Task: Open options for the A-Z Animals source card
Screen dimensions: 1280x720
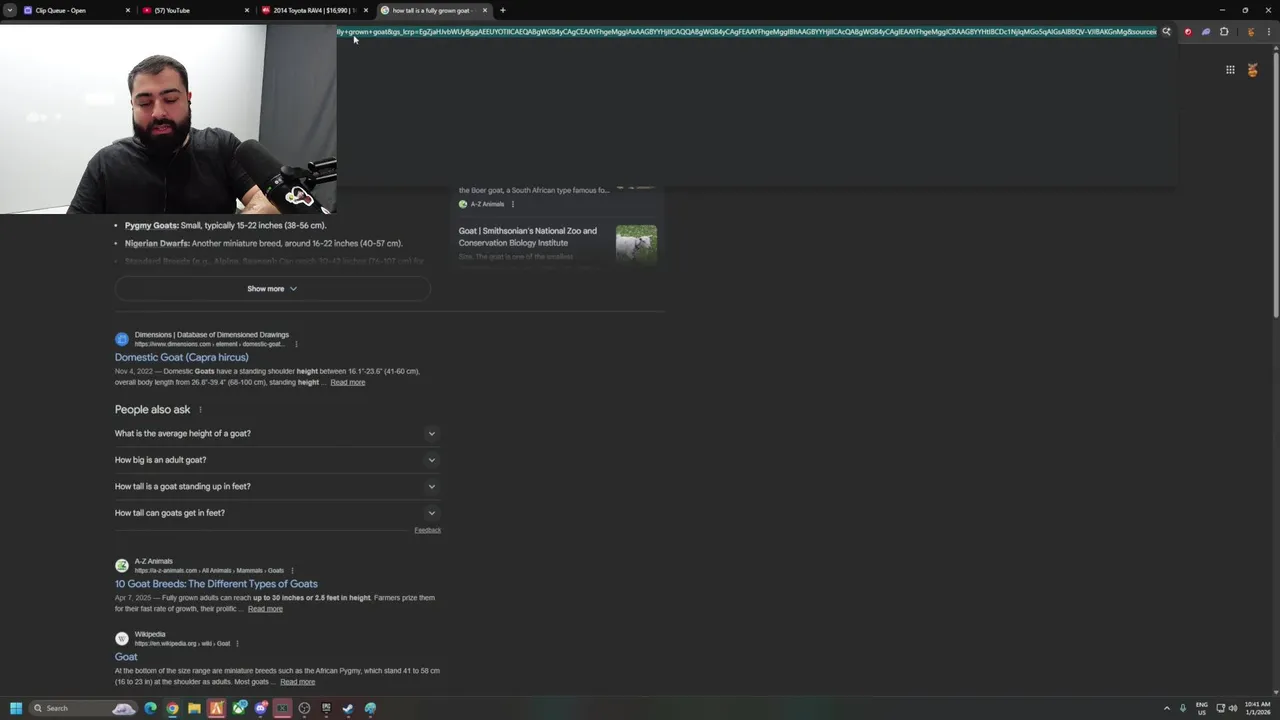Action: (x=513, y=204)
